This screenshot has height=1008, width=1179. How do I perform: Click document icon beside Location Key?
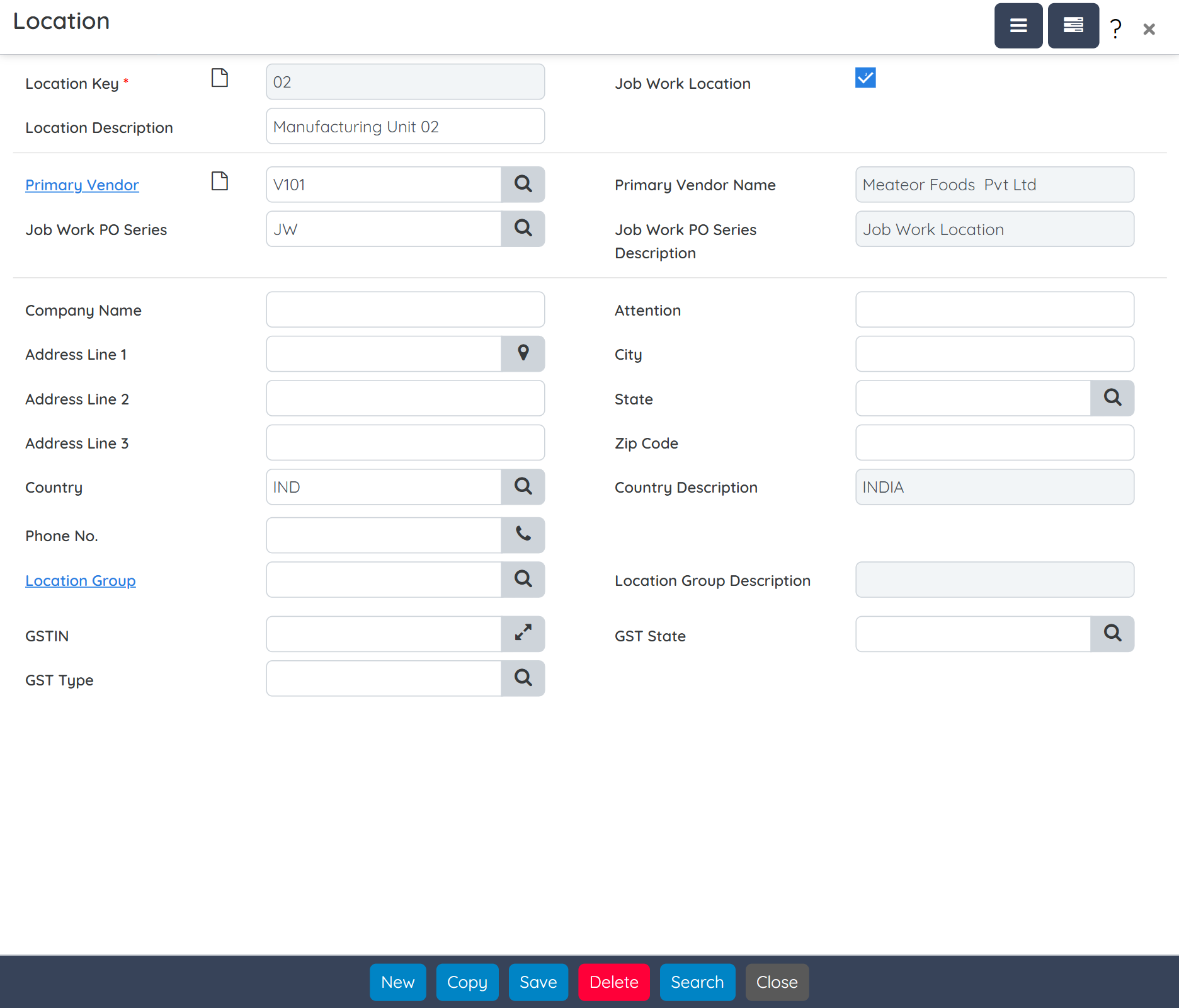[x=220, y=78]
